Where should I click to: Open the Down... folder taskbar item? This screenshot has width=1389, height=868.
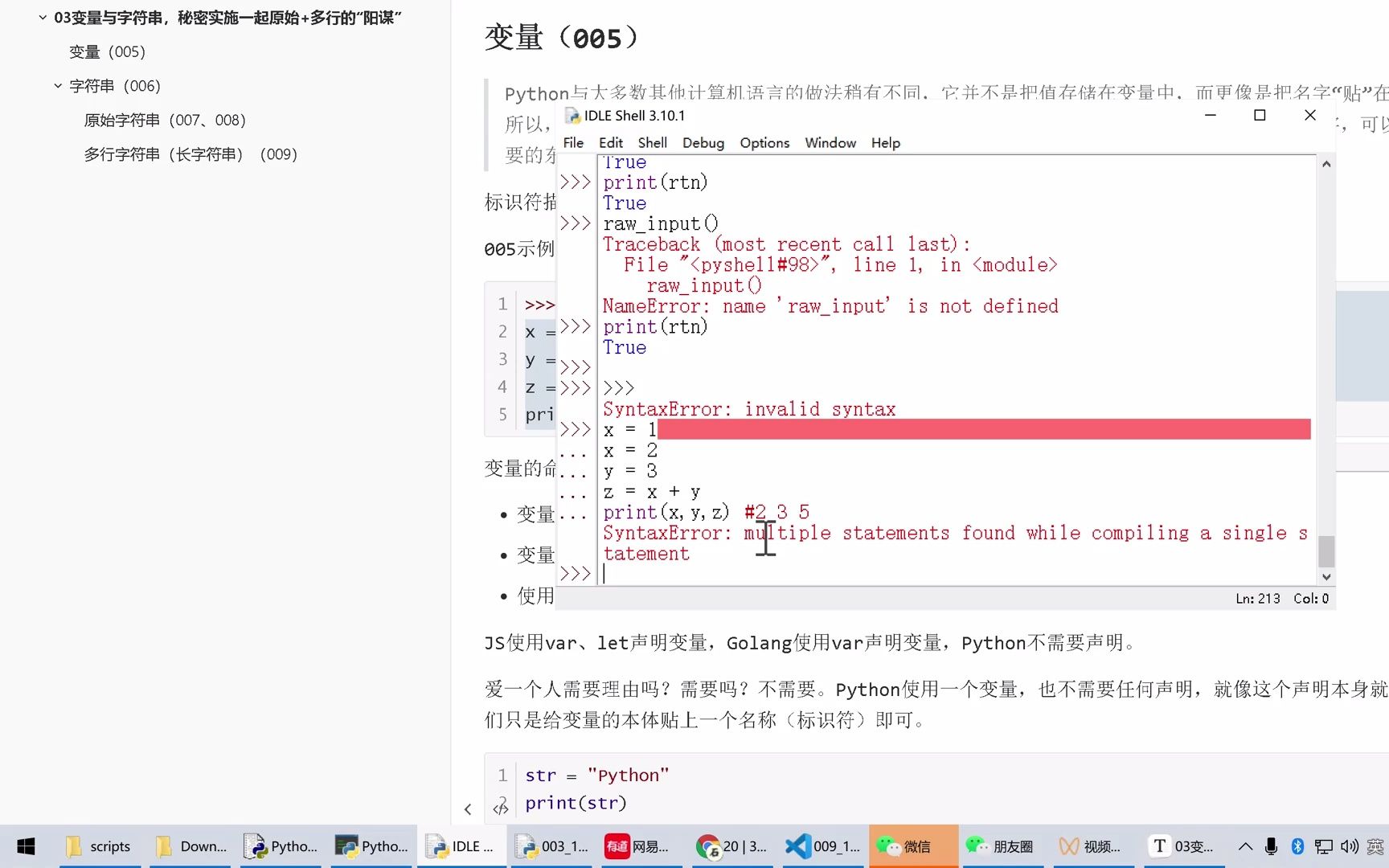coord(191,846)
